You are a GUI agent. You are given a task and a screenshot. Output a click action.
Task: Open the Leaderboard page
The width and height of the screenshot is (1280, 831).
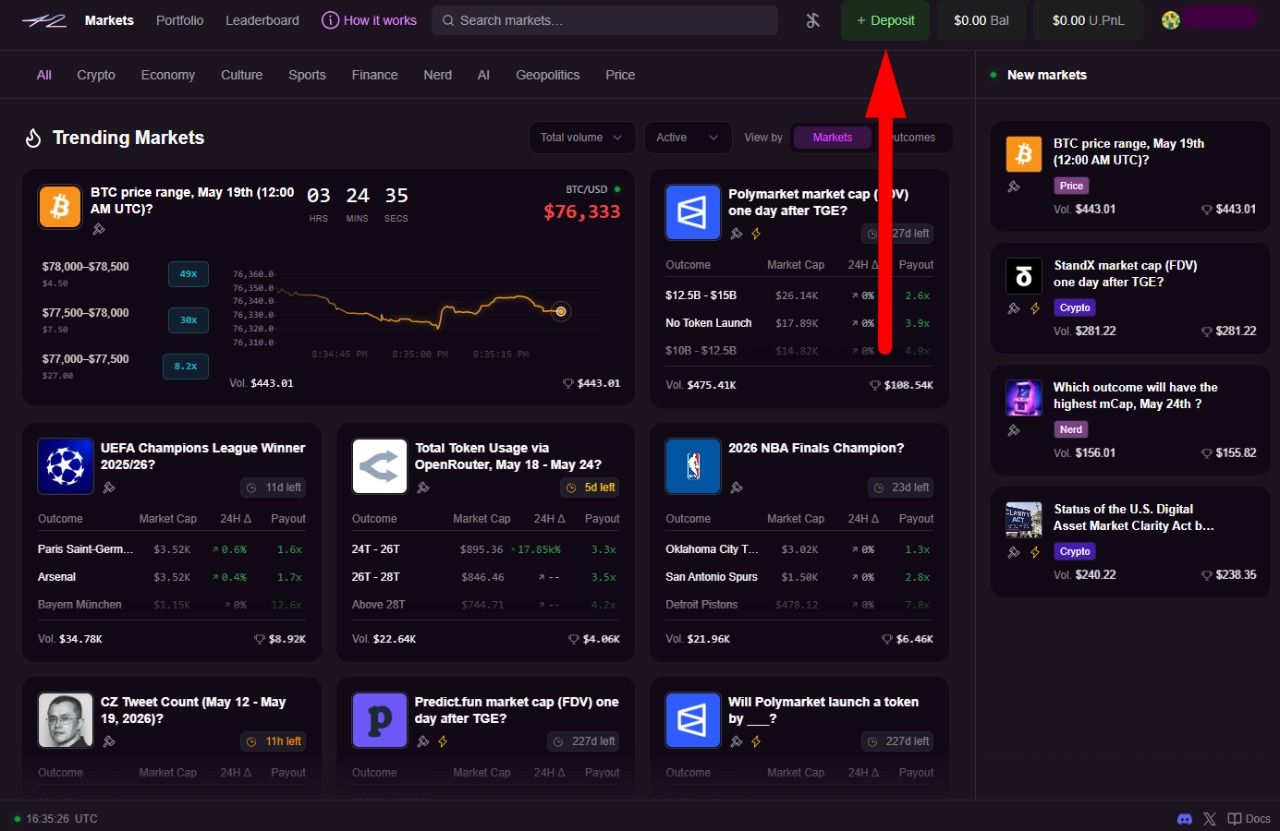tap(262, 20)
